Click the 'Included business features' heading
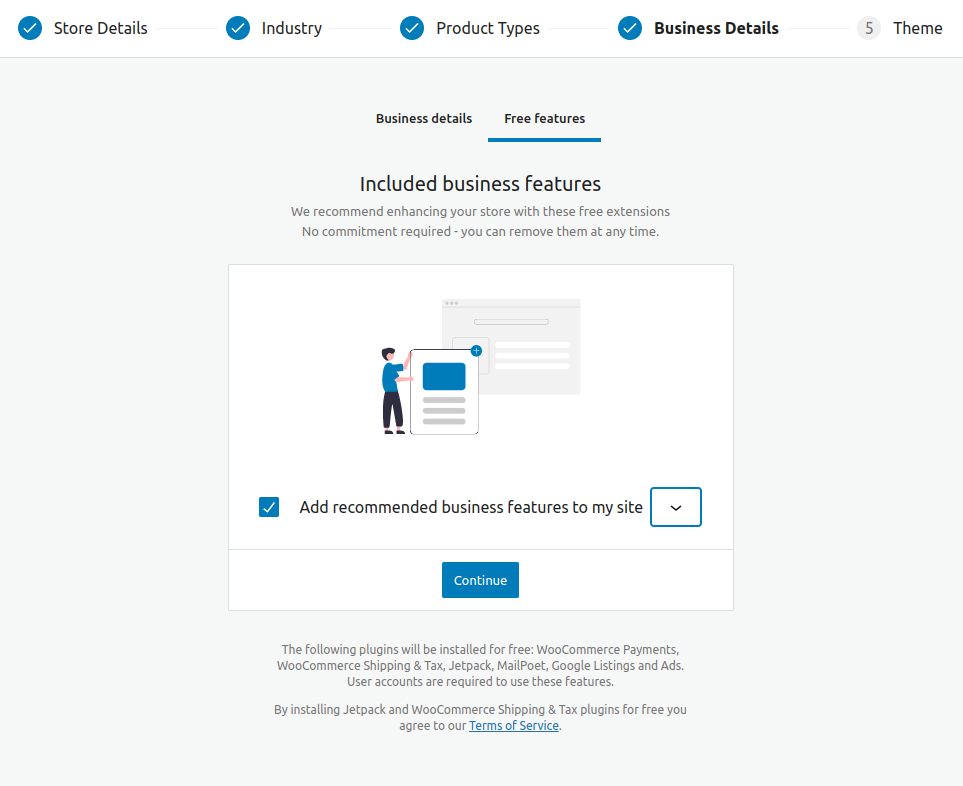Image resolution: width=963 pixels, height=786 pixels. 480,184
